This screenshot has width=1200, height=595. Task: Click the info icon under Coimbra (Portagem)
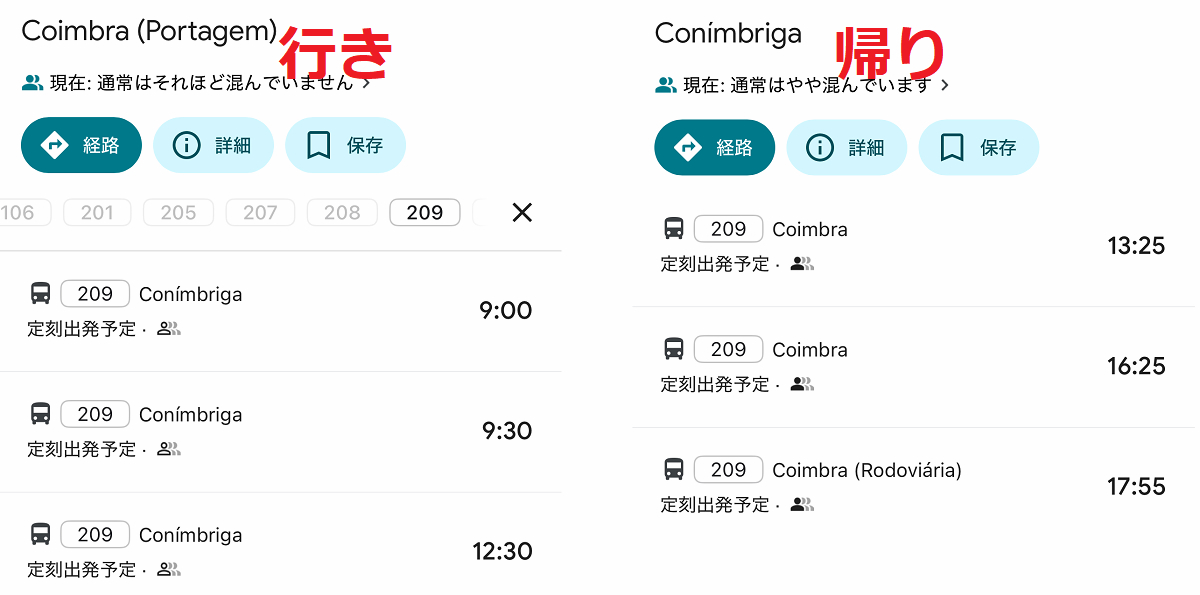coord(186,146)
